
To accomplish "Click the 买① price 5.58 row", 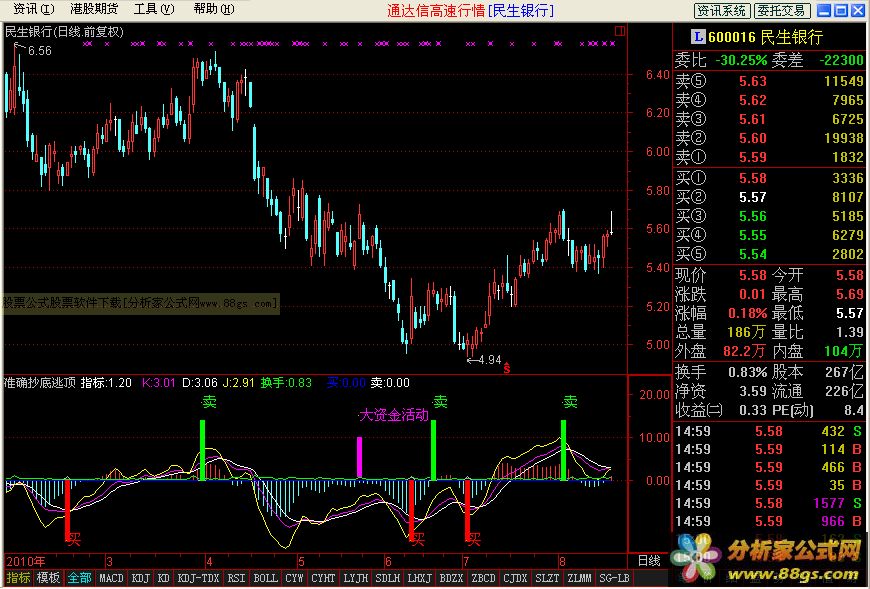I will (x=769, y=178).
